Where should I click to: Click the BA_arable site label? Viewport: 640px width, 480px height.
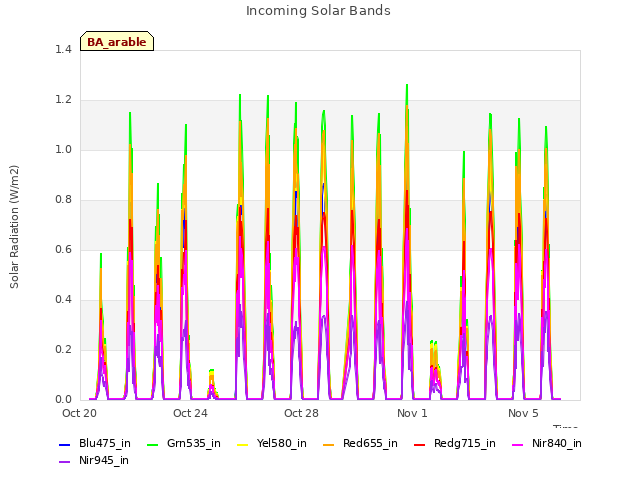coord(117,41)
